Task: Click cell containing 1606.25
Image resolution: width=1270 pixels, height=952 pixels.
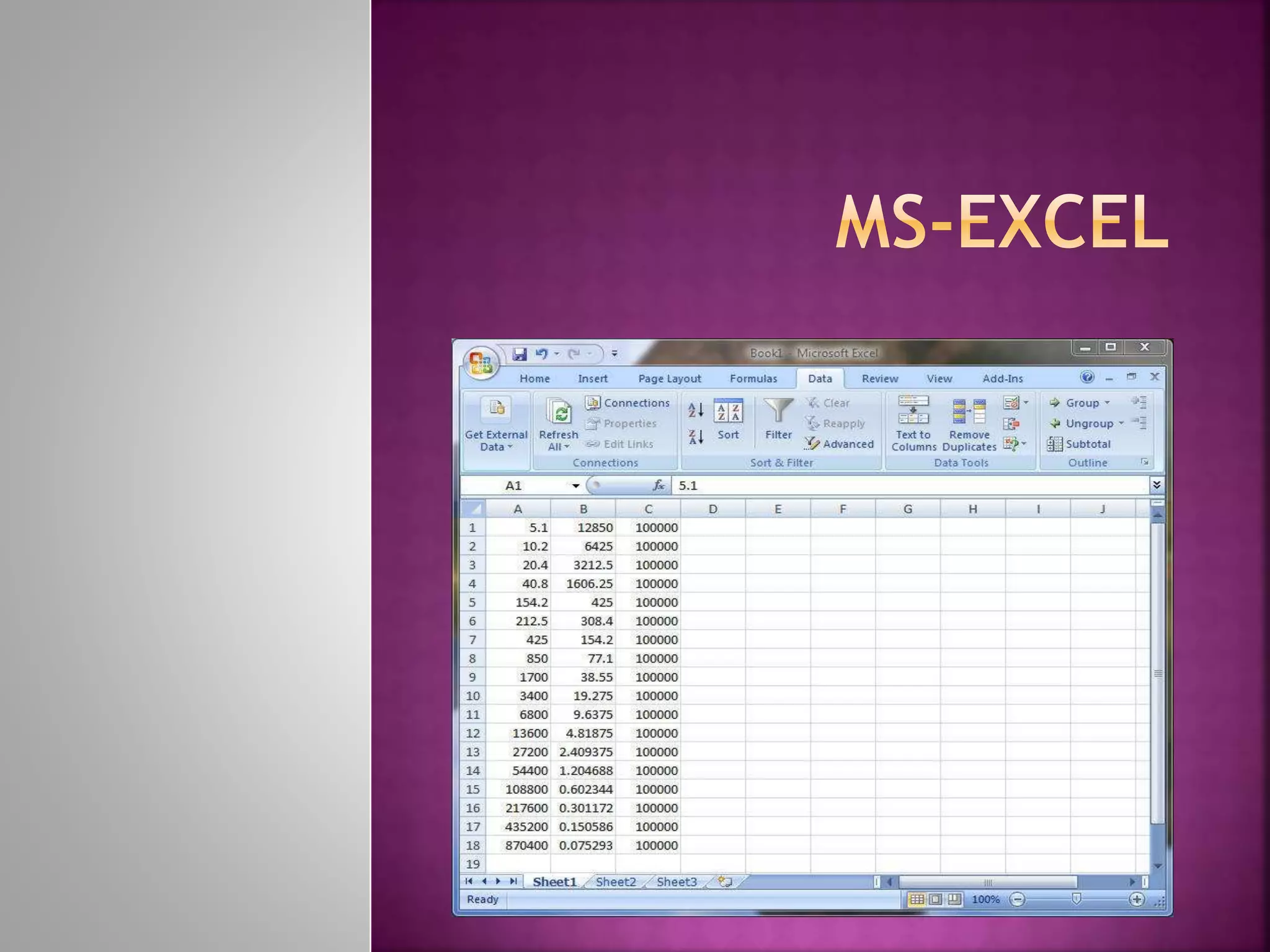Action: point(583,584)
